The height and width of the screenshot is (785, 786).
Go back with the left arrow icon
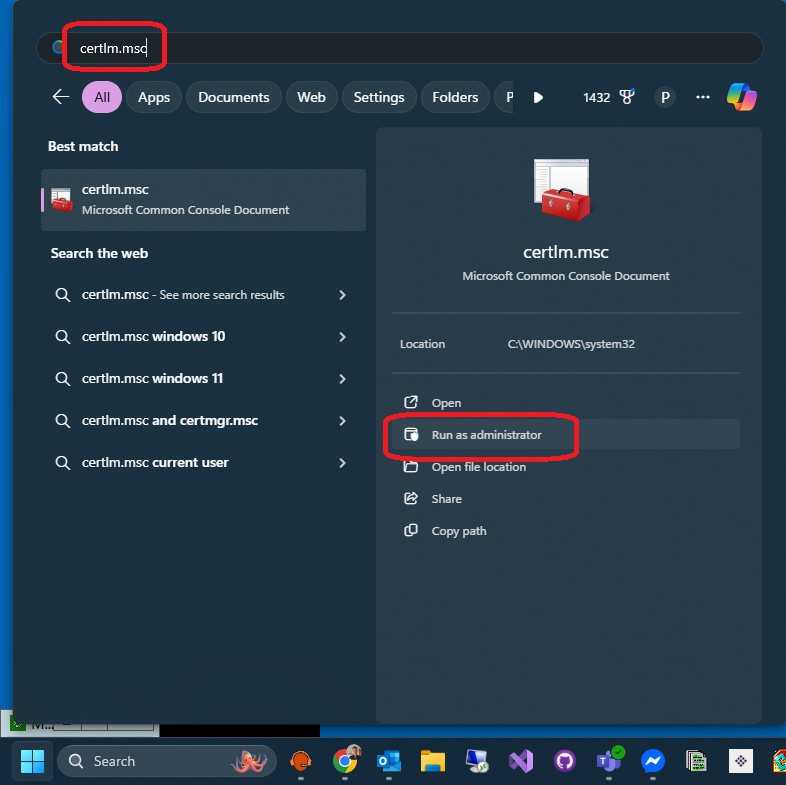pyautogui.click(x=61, y=97)
